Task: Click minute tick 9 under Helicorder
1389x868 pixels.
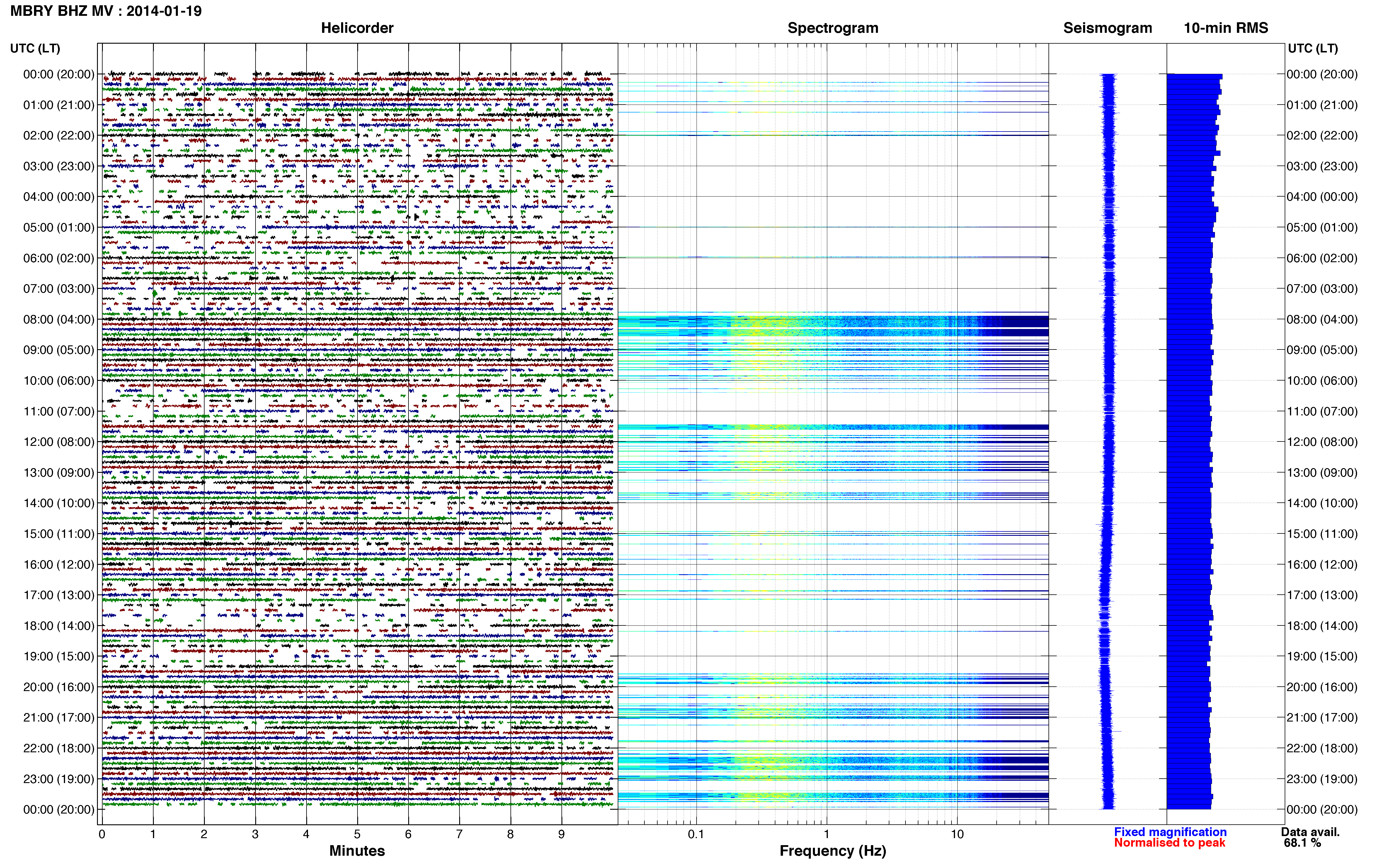Action: point(561,834)
